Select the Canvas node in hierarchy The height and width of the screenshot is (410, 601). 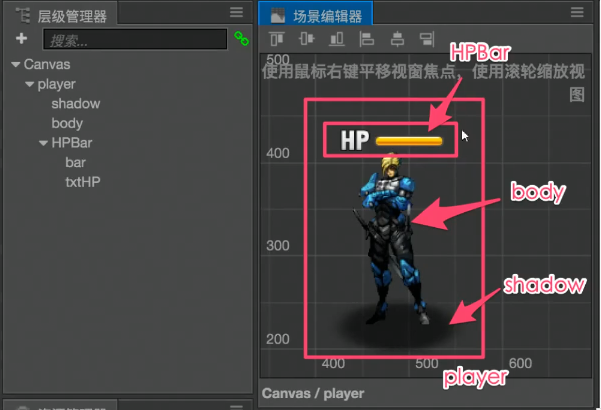click(47, 64)
